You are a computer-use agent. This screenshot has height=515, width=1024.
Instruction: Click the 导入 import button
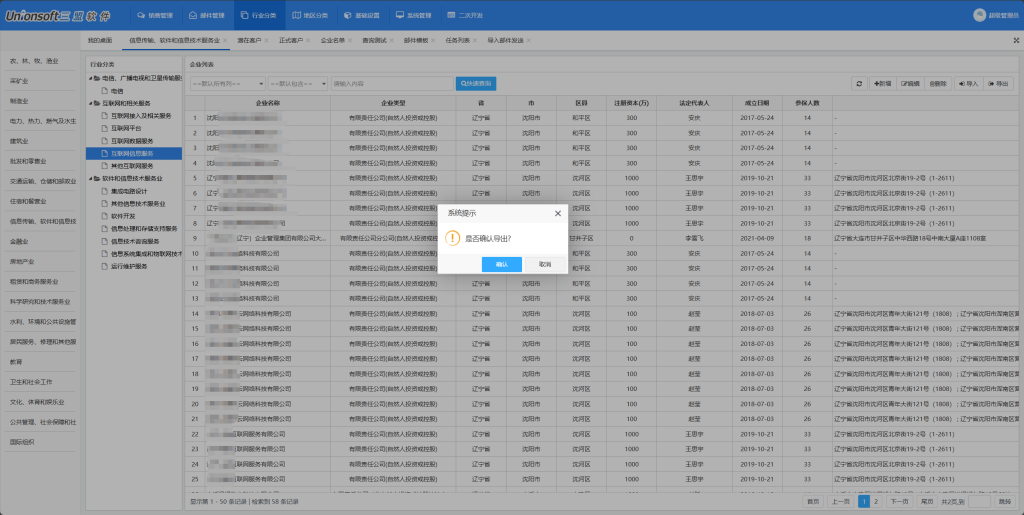(x=968, y=84)
